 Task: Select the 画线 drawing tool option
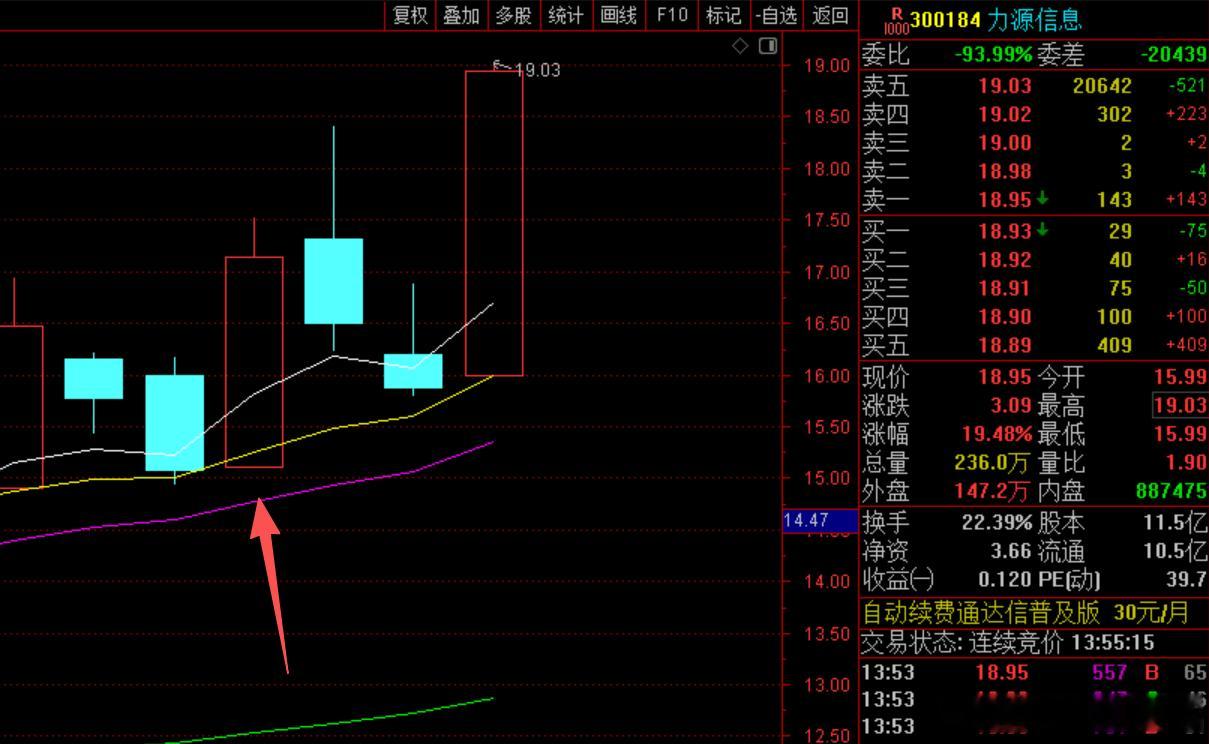(x=619, y=15)
